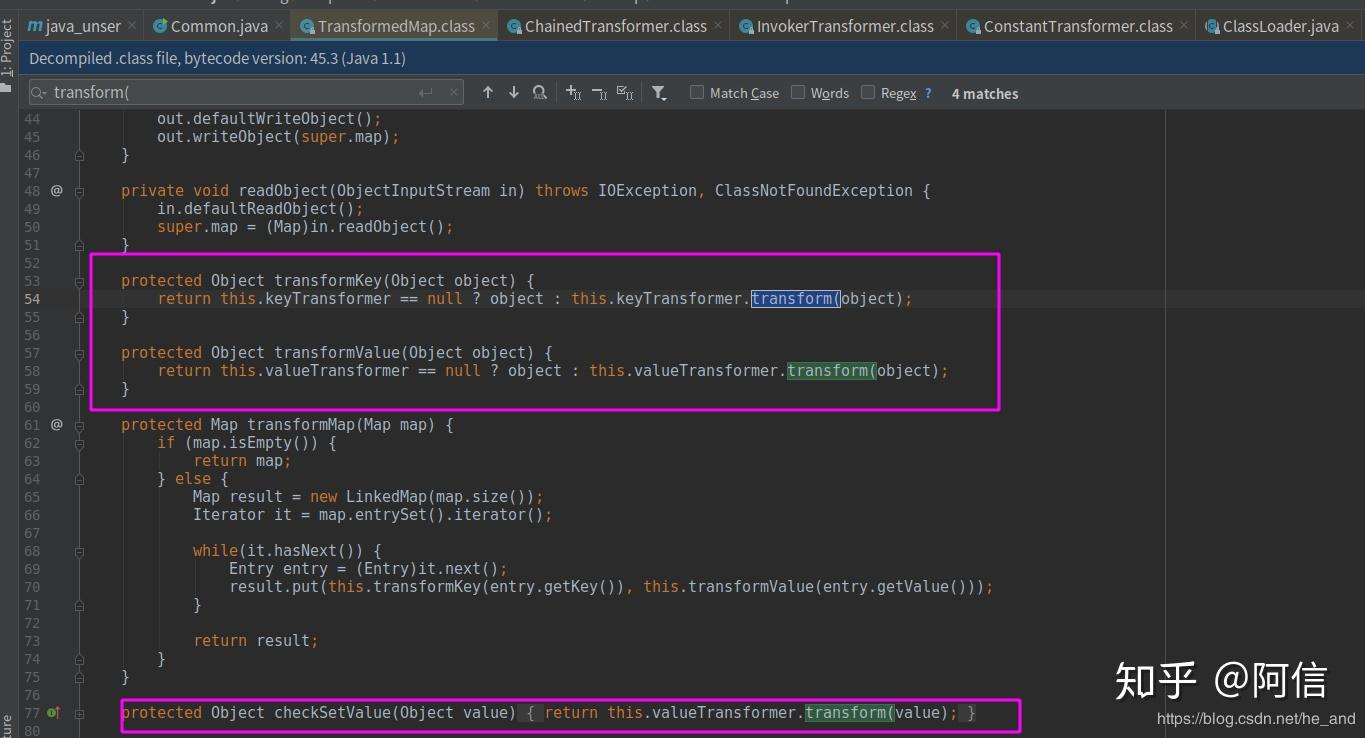Open the search filter funnel icon

[659, 93]
